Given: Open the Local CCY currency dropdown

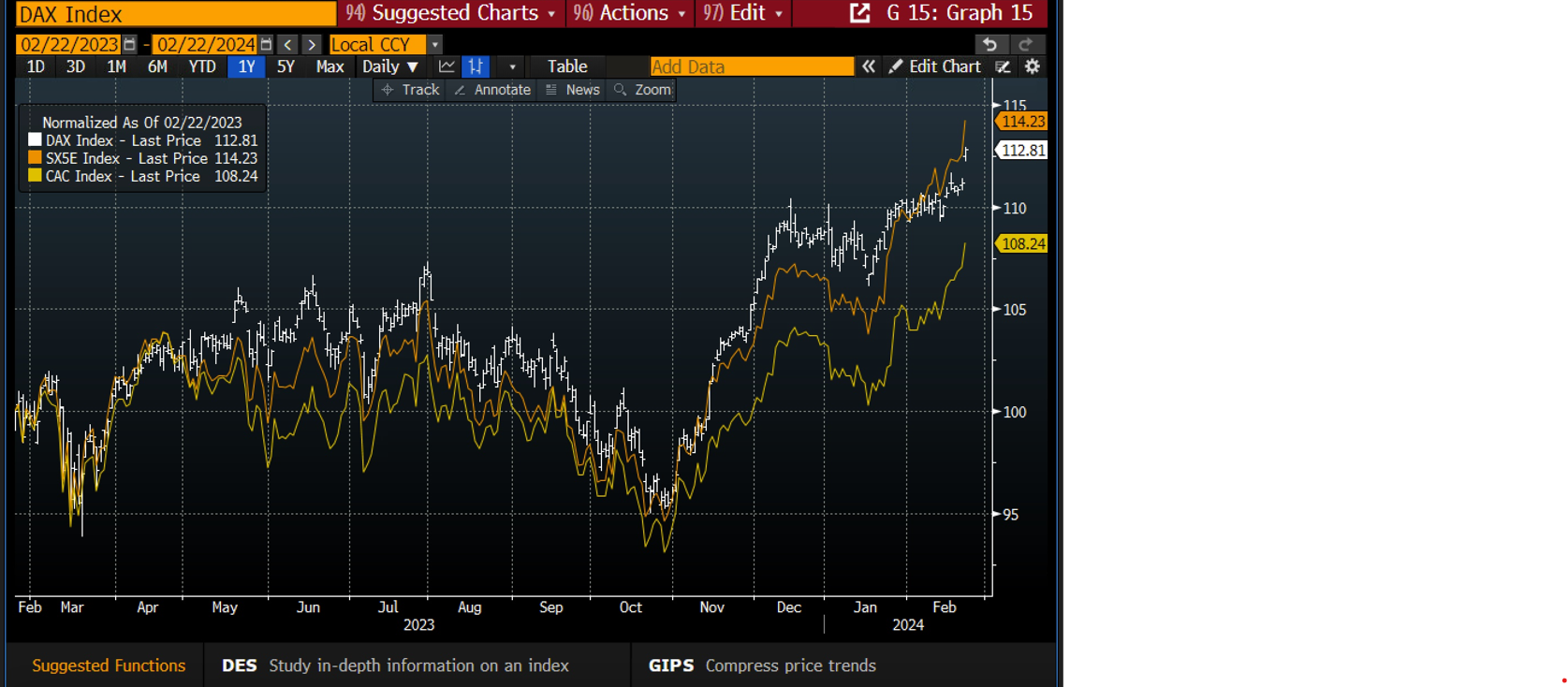Looking at the screenshot, I should 434,44.
